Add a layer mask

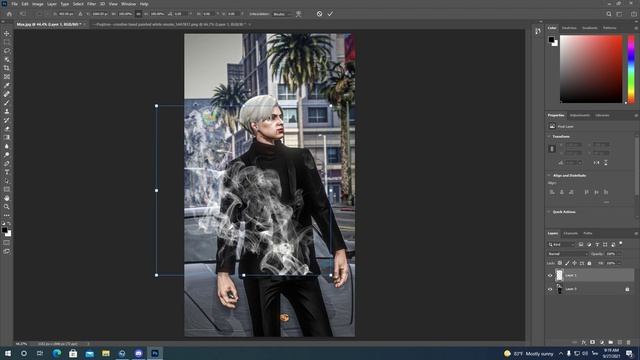tap(592, 342)
